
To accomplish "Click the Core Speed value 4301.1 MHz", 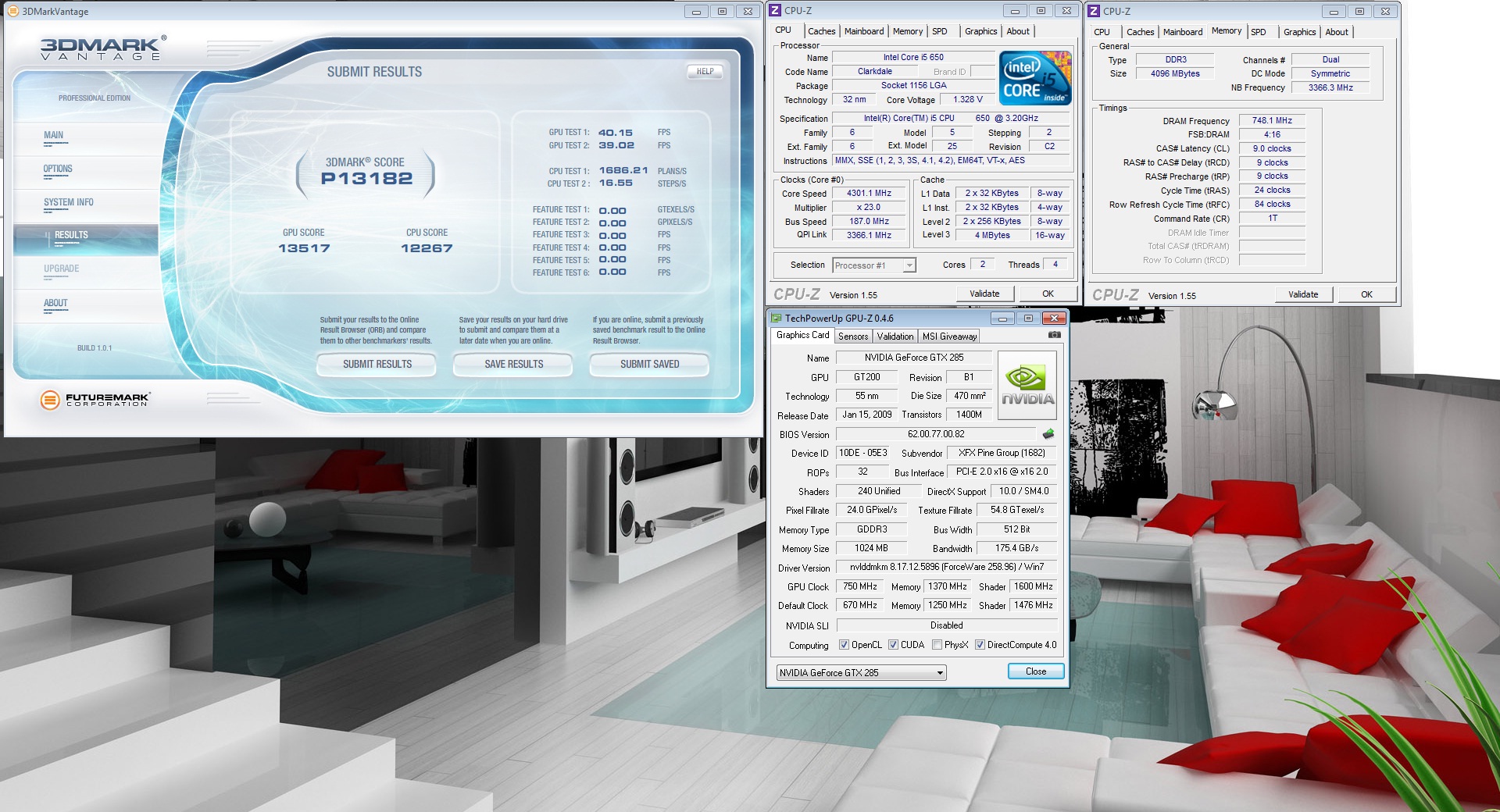I will (x=869, y=193).
